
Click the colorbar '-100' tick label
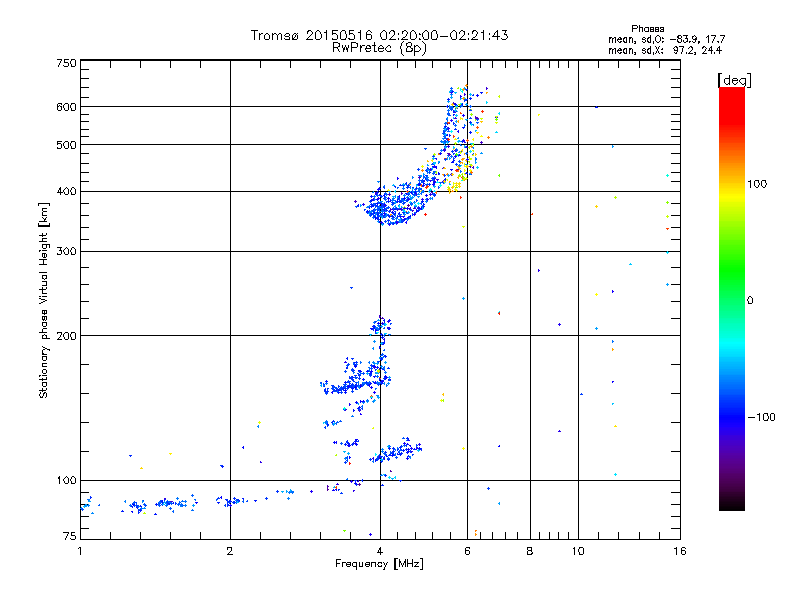point(762,417)
